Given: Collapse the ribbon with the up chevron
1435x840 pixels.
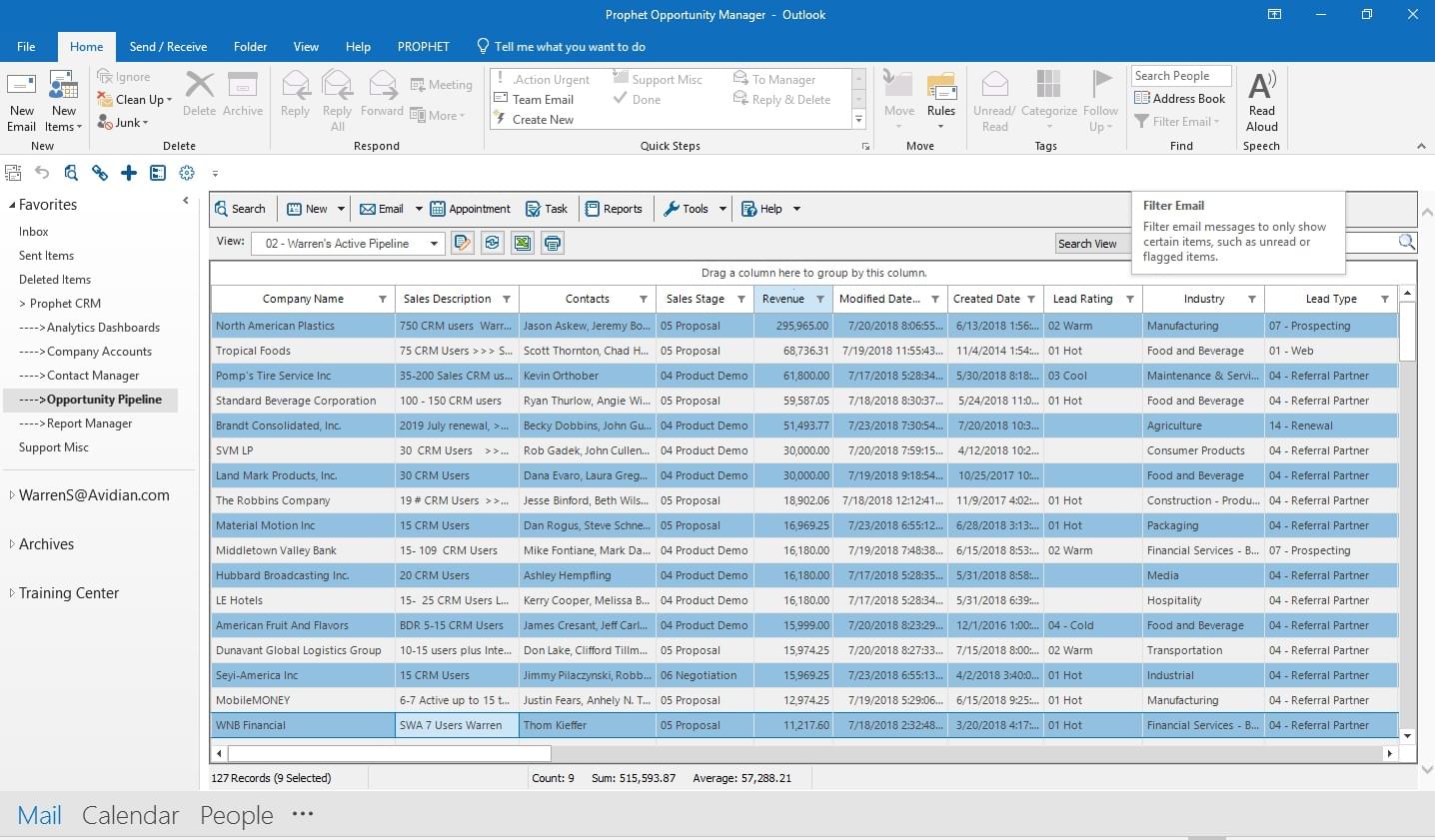Looking at the screenshot, I should [1421, 146].
